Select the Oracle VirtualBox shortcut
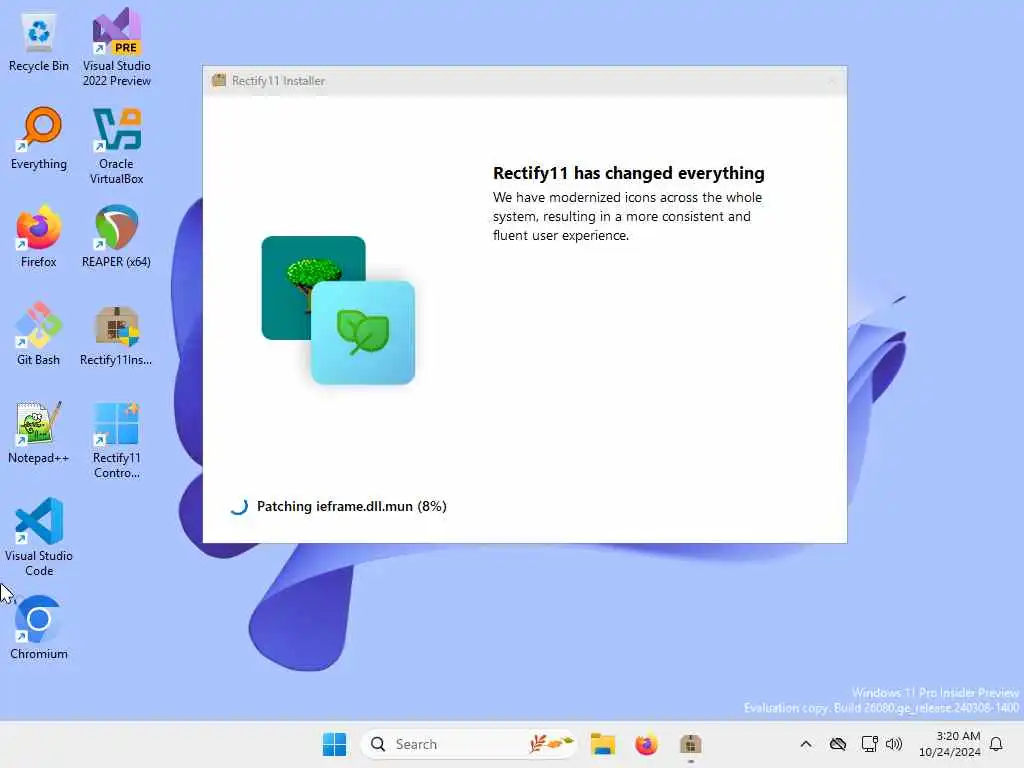 (116, 146)
